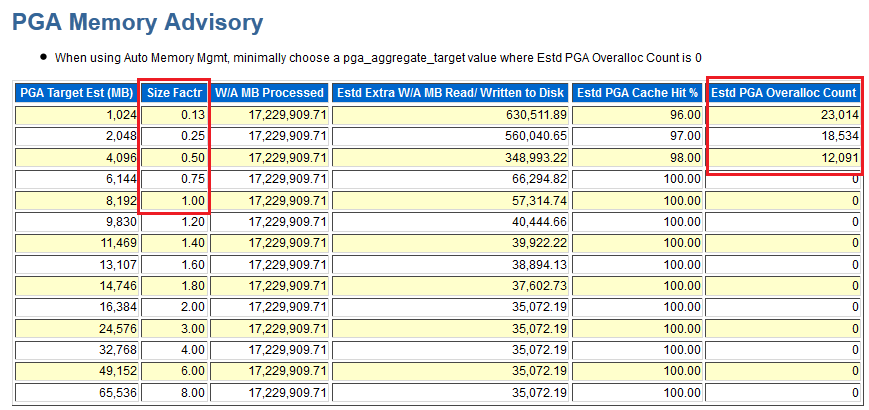Click the 97.00 cache hit percentage cell

tap(637, 136)
